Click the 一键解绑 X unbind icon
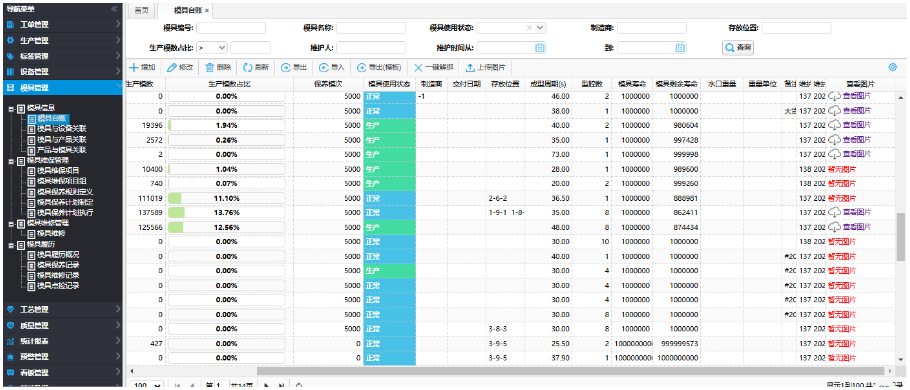The width and height of the screenshot is (910, 390). pyautogui.click(x=418, y=67)
